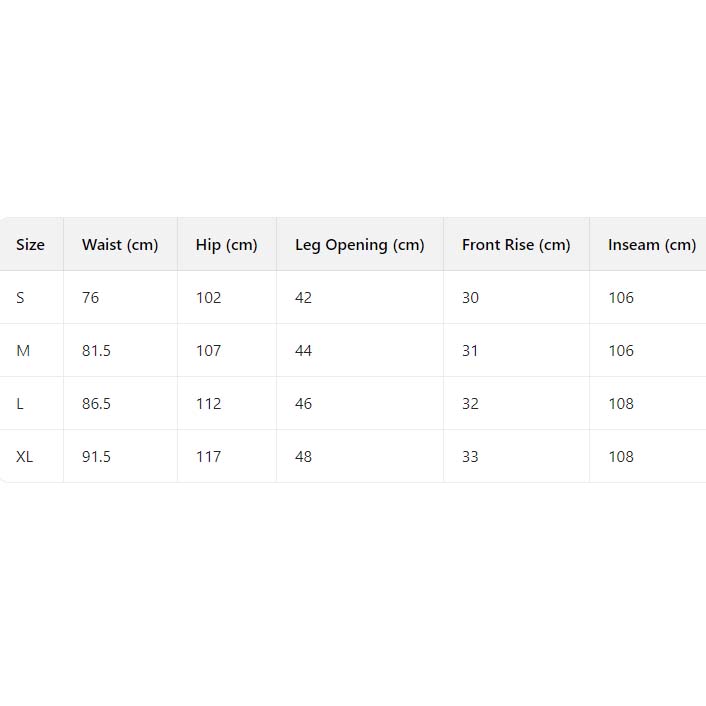Select leg opening value 48

(x=304, y=457)
